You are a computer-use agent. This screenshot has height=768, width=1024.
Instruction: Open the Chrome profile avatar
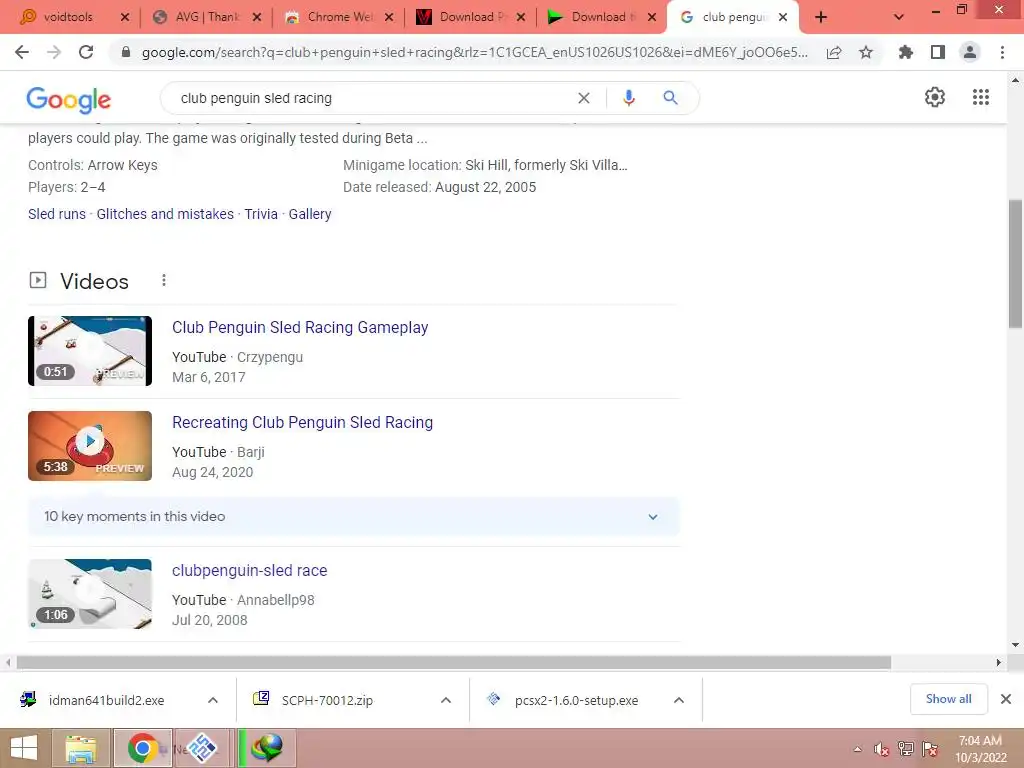pyautogui.click(x=970, y=52)
